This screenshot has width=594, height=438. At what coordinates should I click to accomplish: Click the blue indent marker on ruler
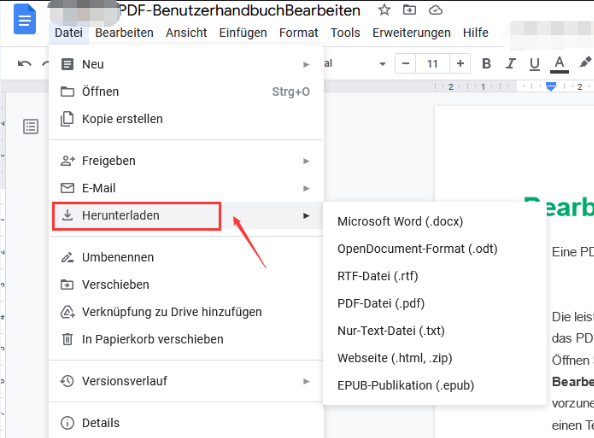tap(551, 86)
